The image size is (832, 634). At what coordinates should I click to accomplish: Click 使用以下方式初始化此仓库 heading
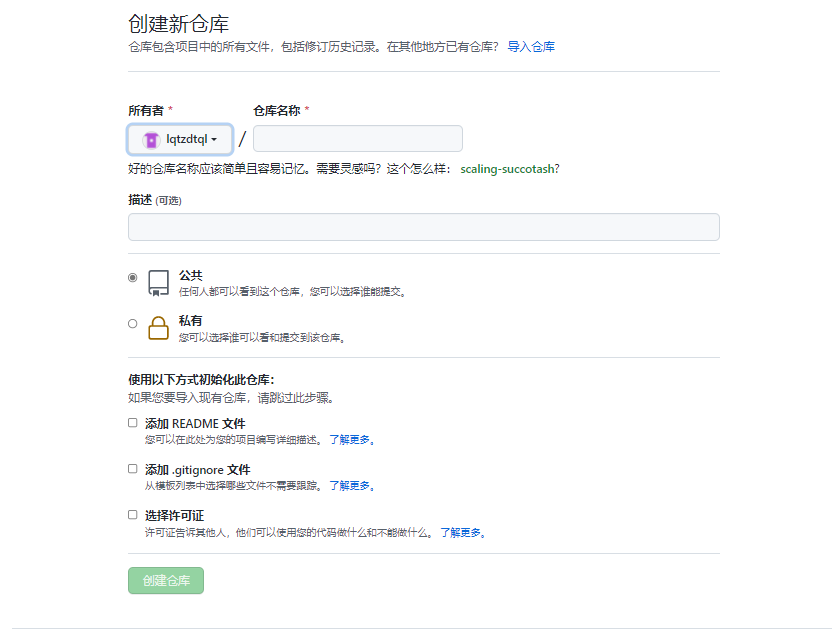click(x=201, y=380)
